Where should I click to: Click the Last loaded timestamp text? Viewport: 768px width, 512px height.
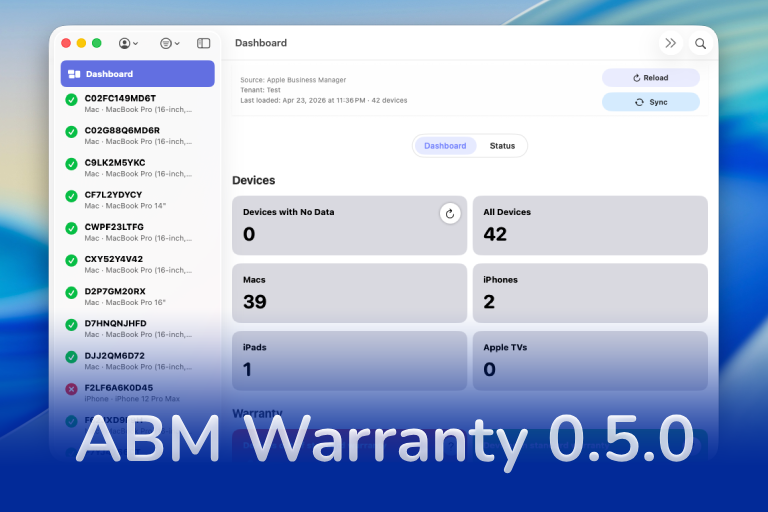point(323,100)
